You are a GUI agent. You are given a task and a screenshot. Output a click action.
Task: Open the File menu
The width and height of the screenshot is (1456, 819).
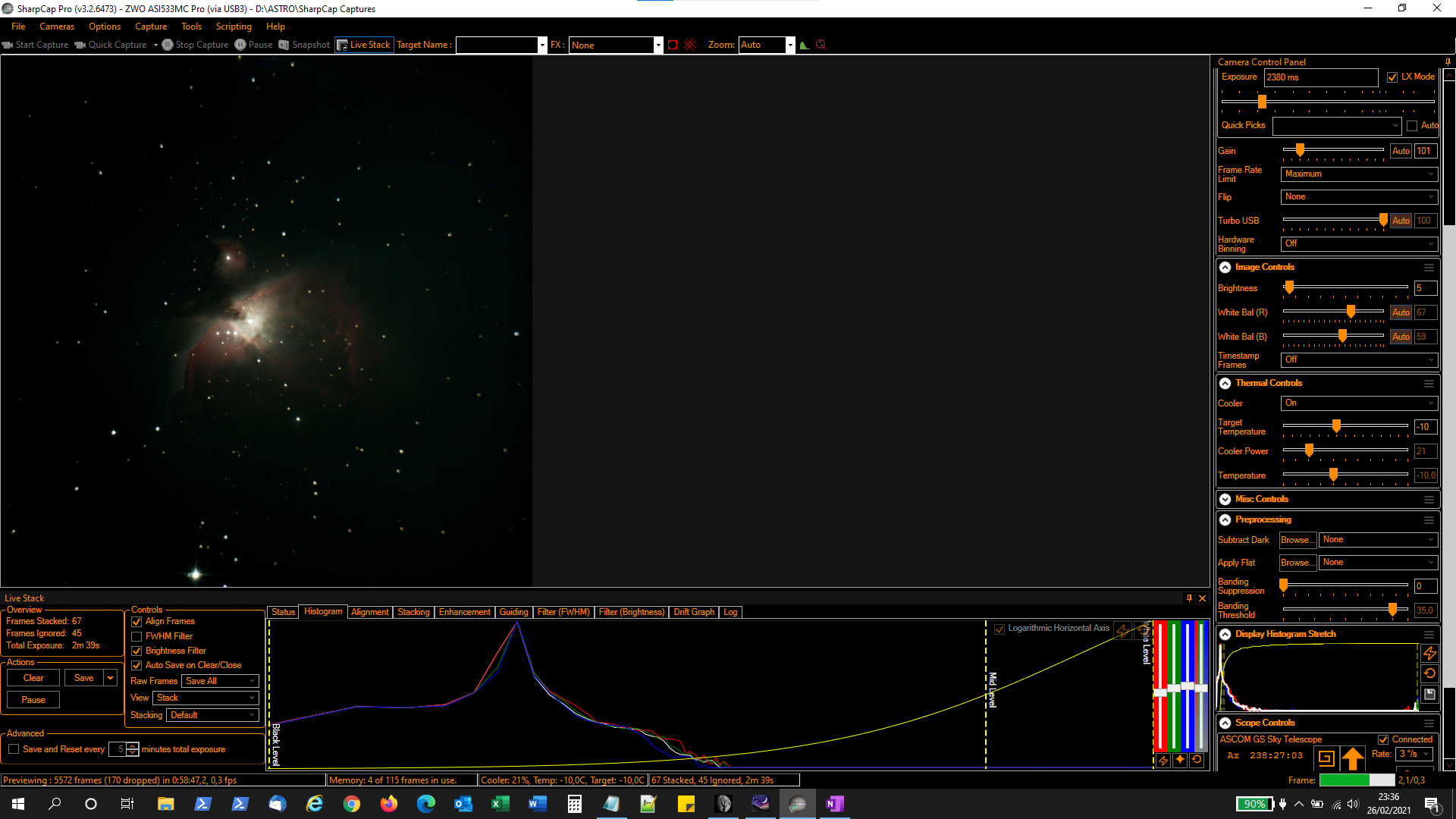(x=18, y=27)
